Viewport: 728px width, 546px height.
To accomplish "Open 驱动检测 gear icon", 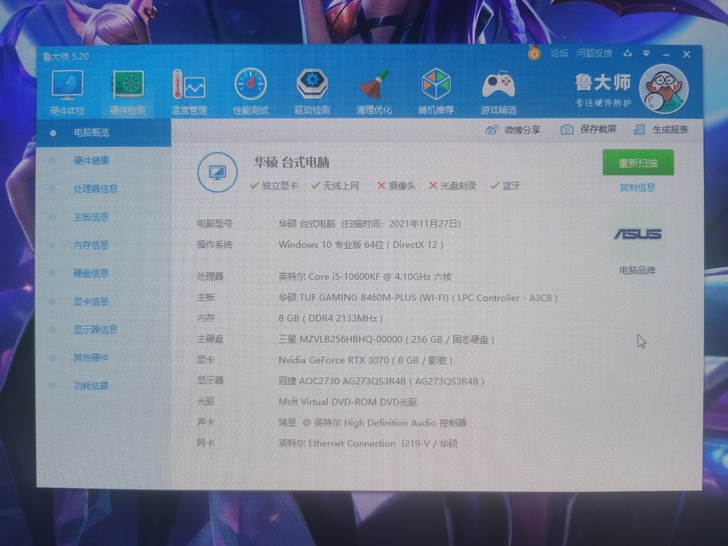I will click(312, 84).
